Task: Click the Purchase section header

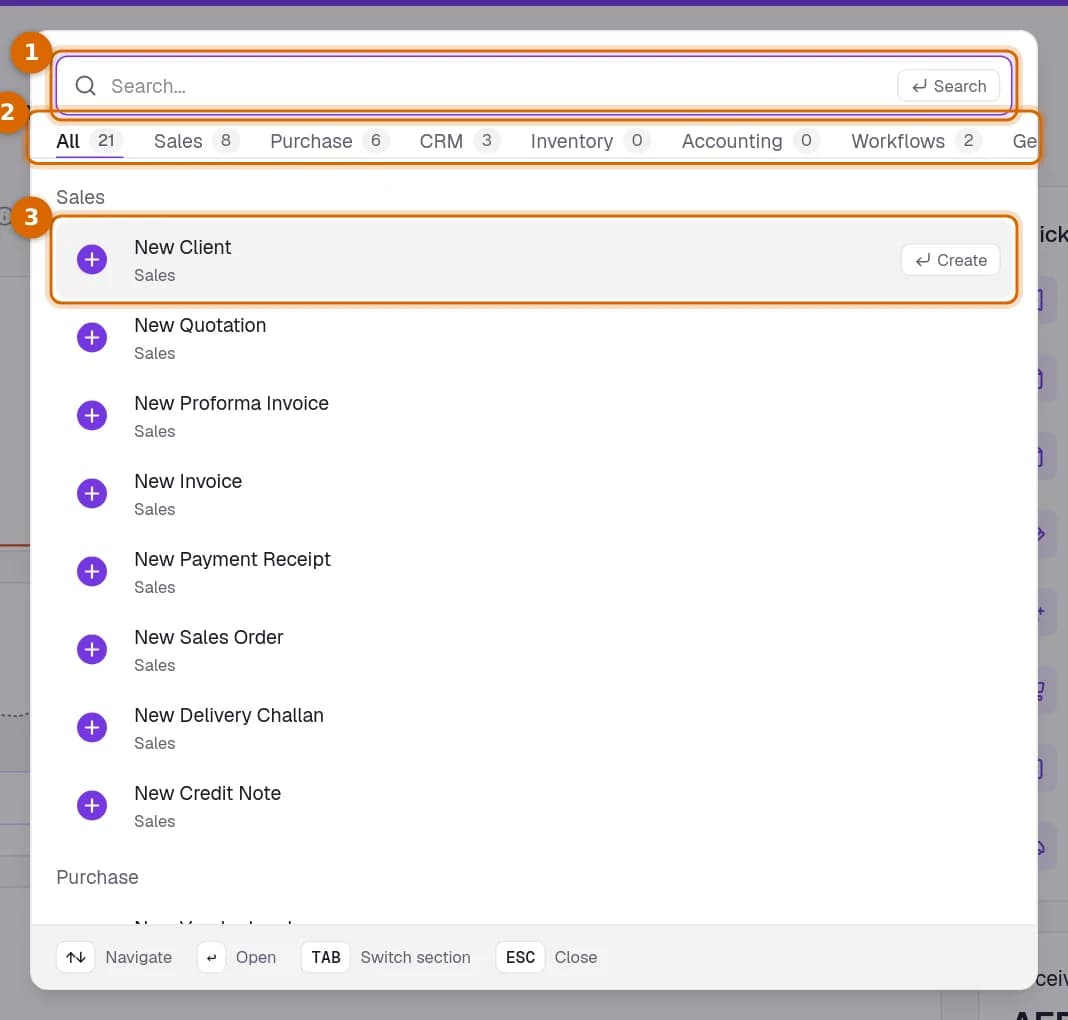Action: (97, 877)
